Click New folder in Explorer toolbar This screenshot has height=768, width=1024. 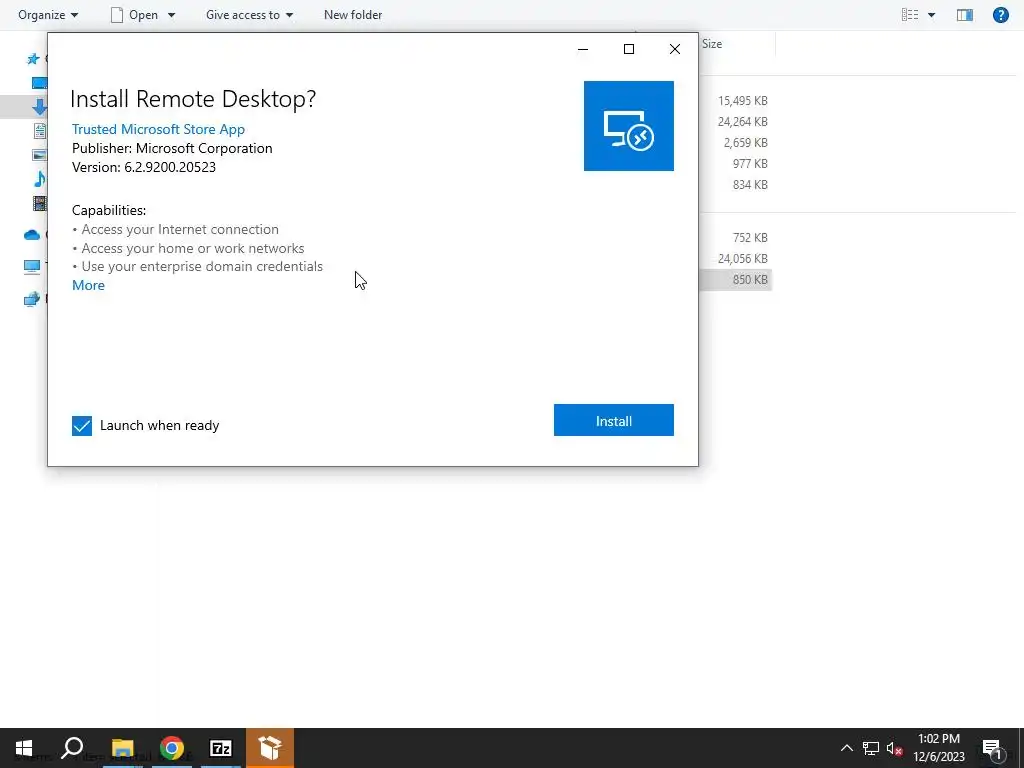tap(353, 14)
